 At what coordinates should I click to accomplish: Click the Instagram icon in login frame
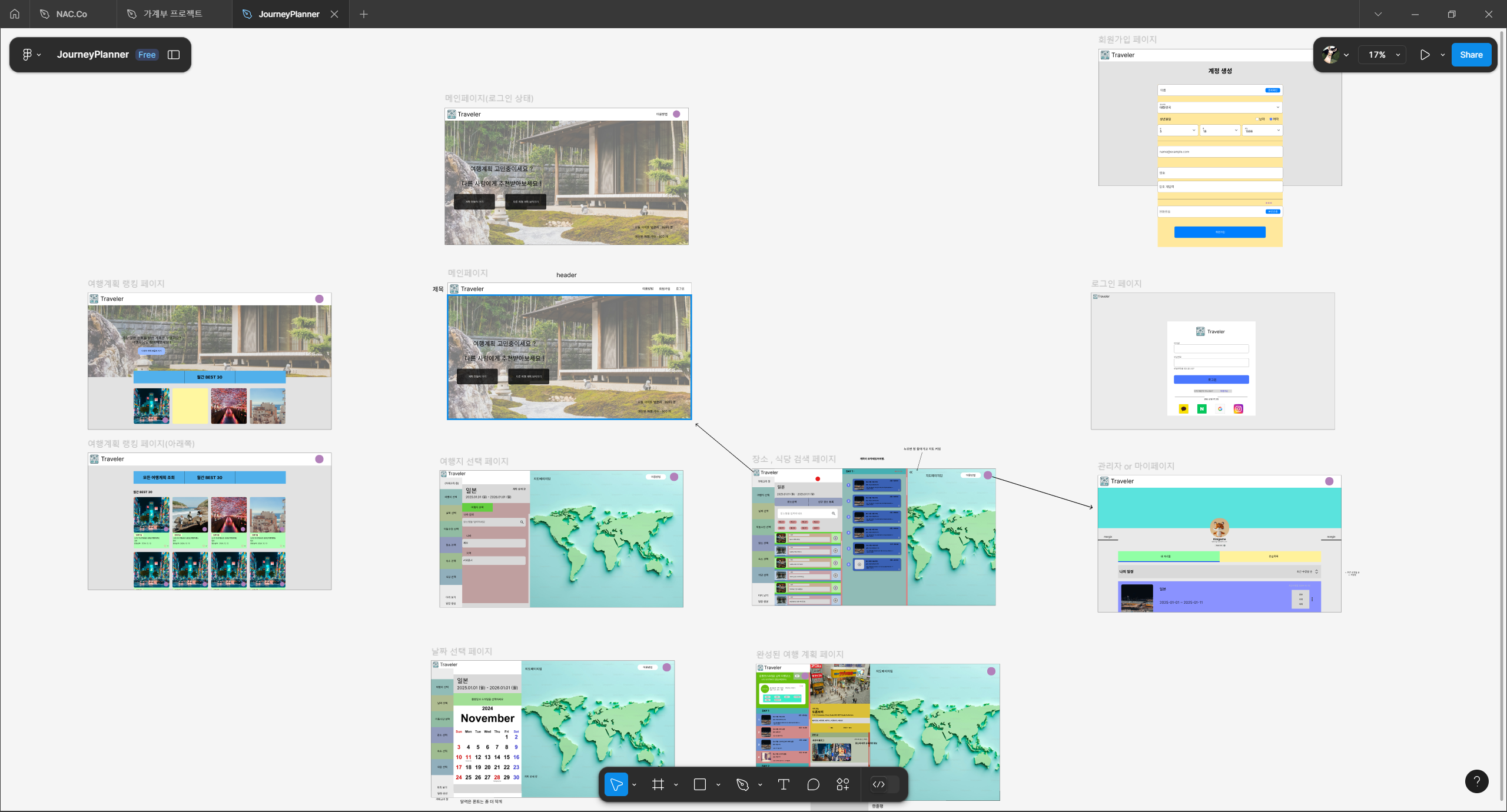(x=1239, y=409)
